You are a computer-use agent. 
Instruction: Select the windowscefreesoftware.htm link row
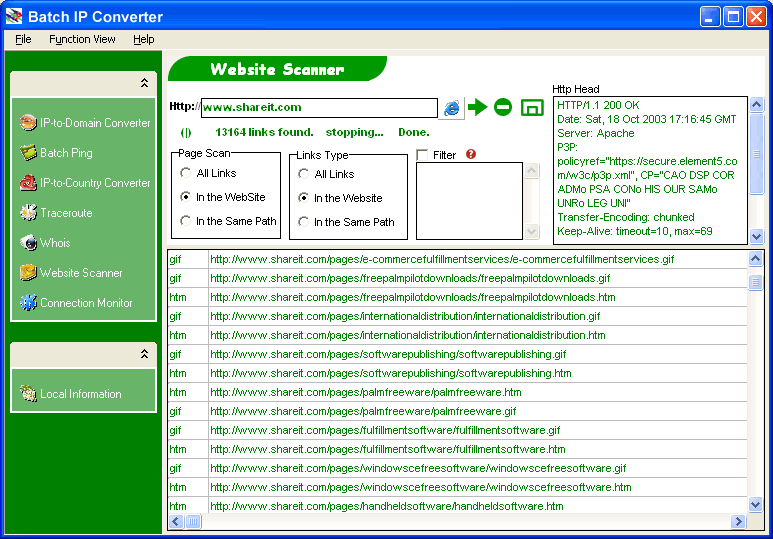tap(457, 487)
